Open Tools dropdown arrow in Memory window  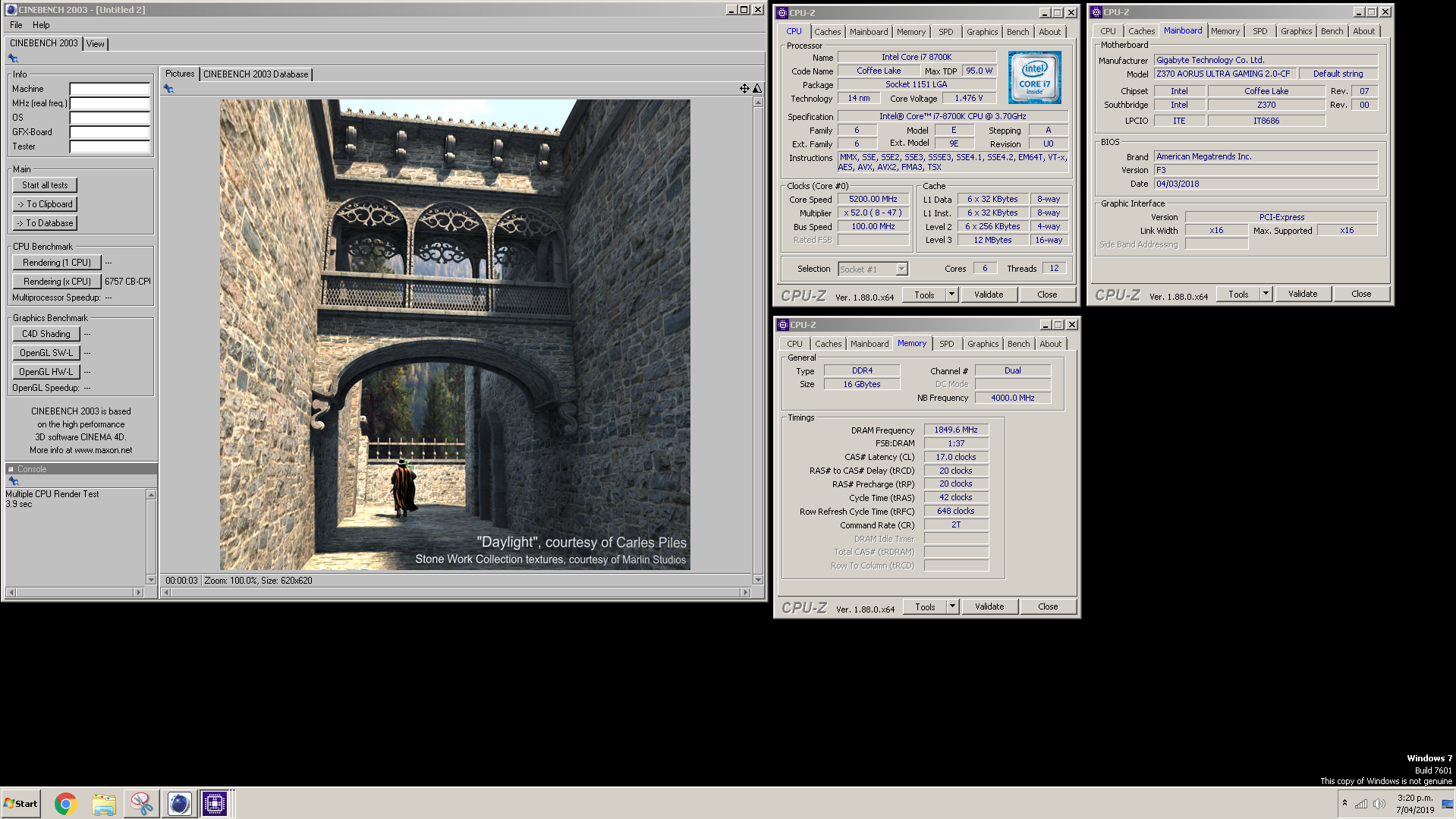click(952, 606)
